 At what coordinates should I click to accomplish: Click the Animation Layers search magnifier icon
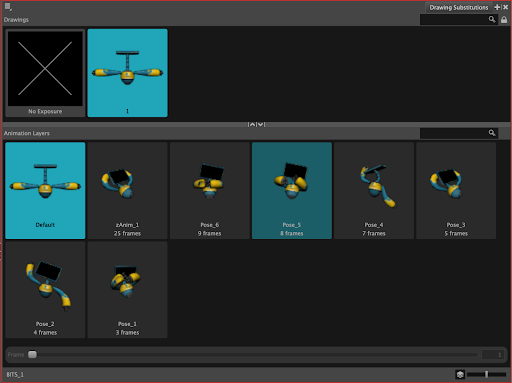[492, 133]
